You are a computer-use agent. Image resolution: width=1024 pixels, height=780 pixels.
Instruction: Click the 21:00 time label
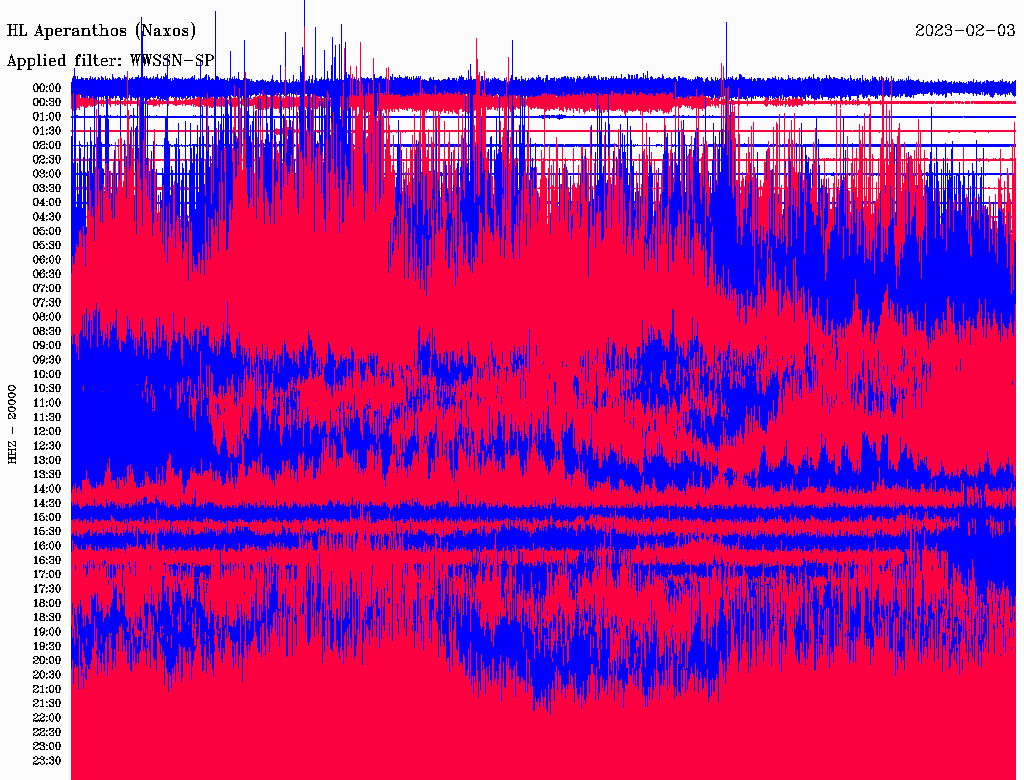coord(47,689)
